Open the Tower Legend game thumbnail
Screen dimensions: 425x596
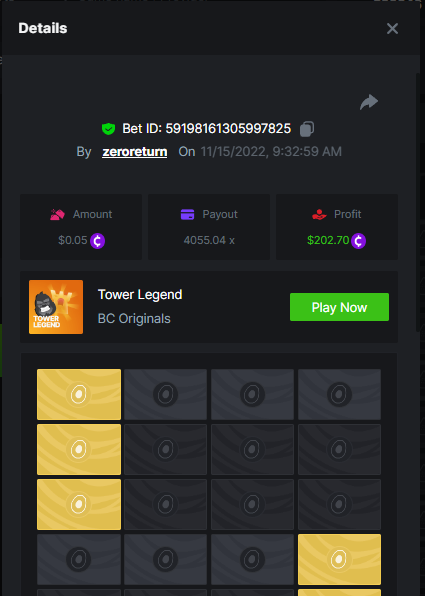click(x=56, y=307)
